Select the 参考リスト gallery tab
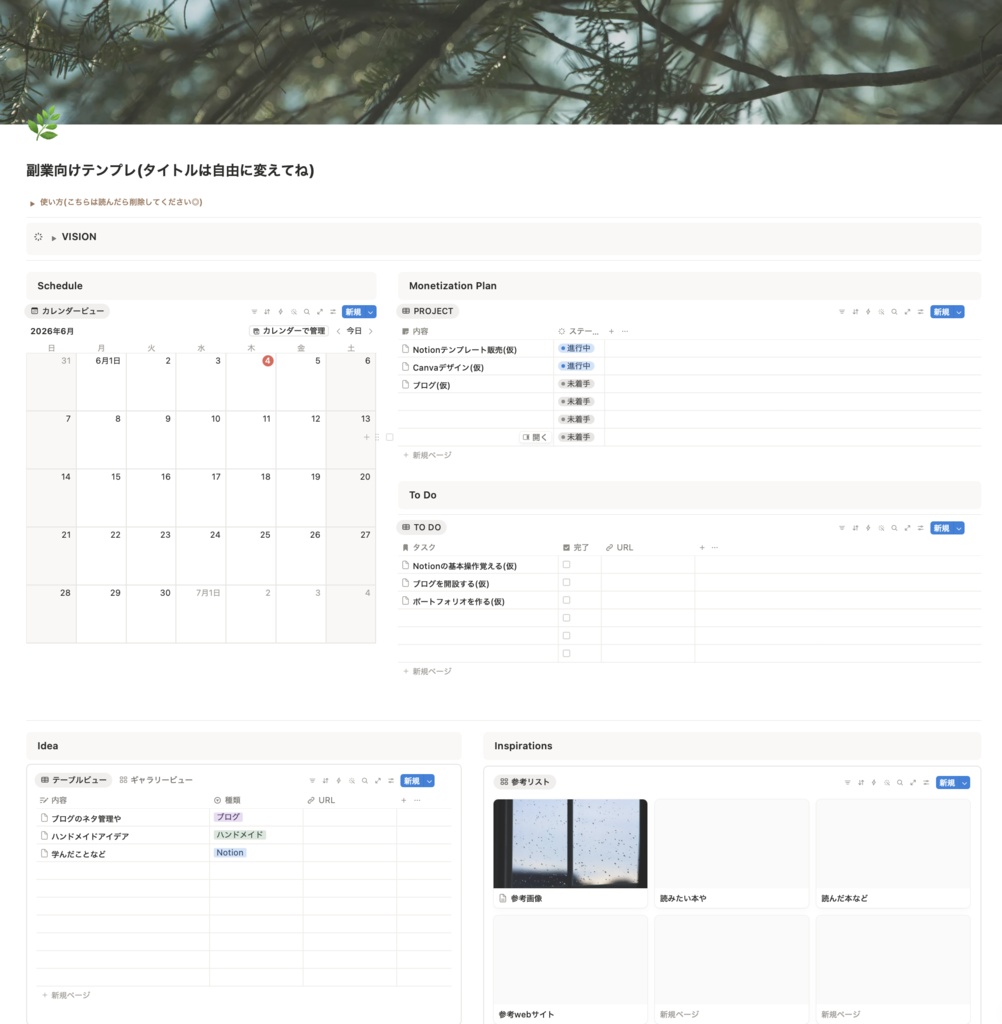 (x=525, y=782)
